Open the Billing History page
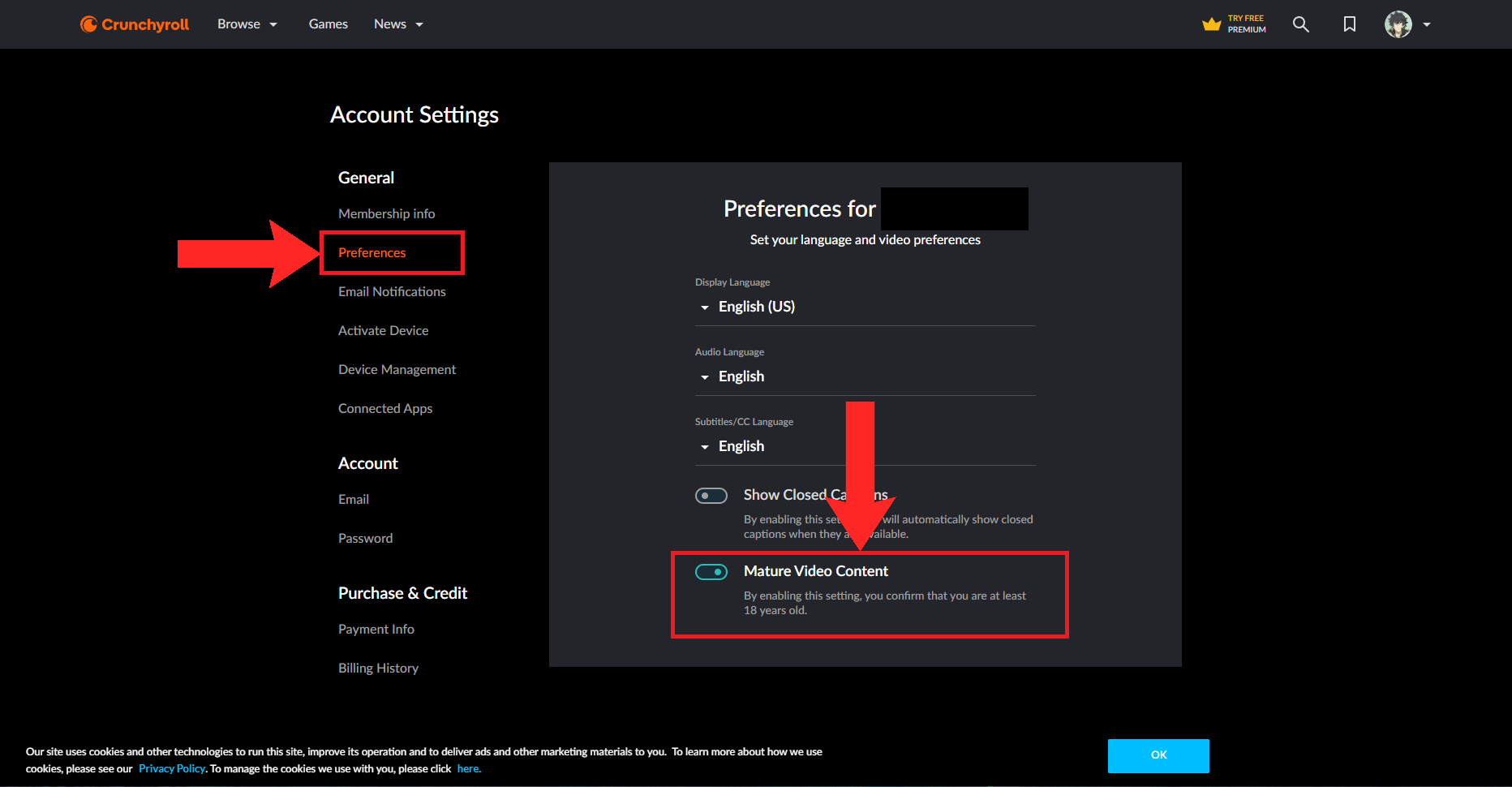 coord(378,668)
